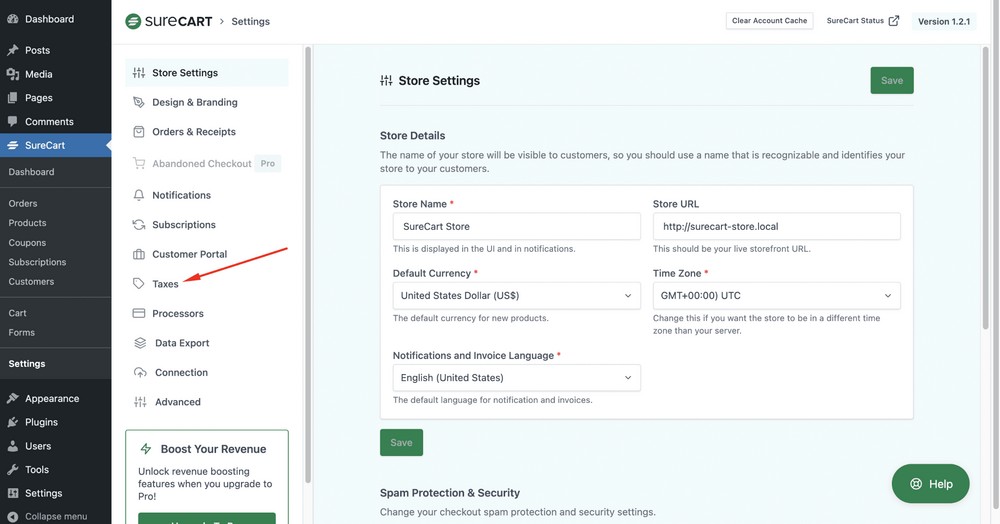This screenshot has height=524, width=1000.
Task: Open Plugins in WordPress admin menu
Action: click(41, 422)
